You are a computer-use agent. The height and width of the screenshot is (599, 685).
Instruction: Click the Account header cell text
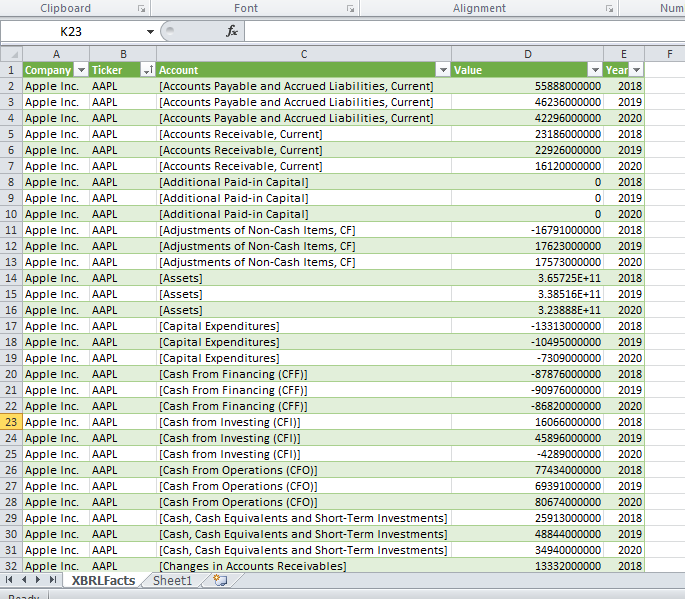pyautogui.click(x=179, y=70)
